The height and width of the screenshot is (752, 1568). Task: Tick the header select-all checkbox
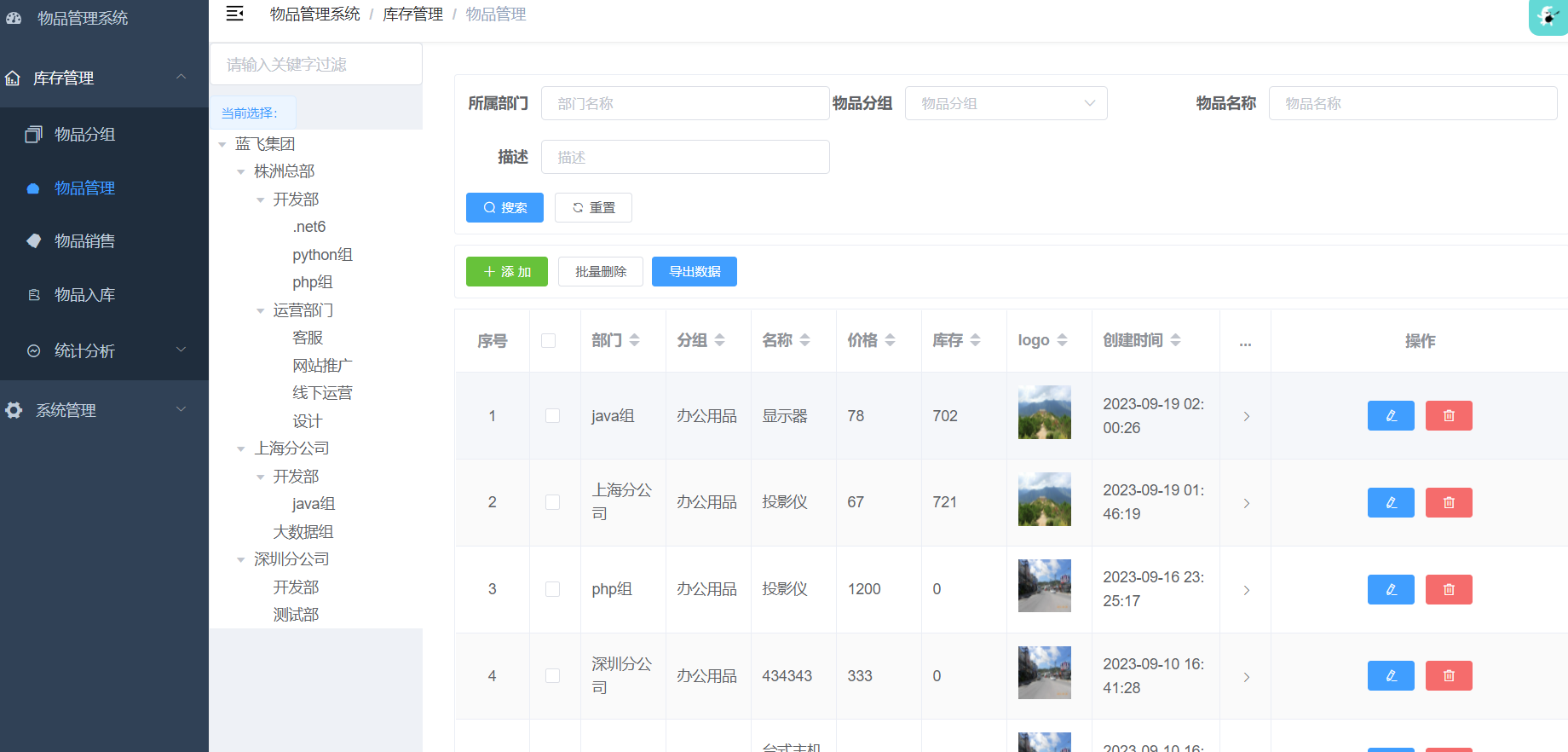549,341
